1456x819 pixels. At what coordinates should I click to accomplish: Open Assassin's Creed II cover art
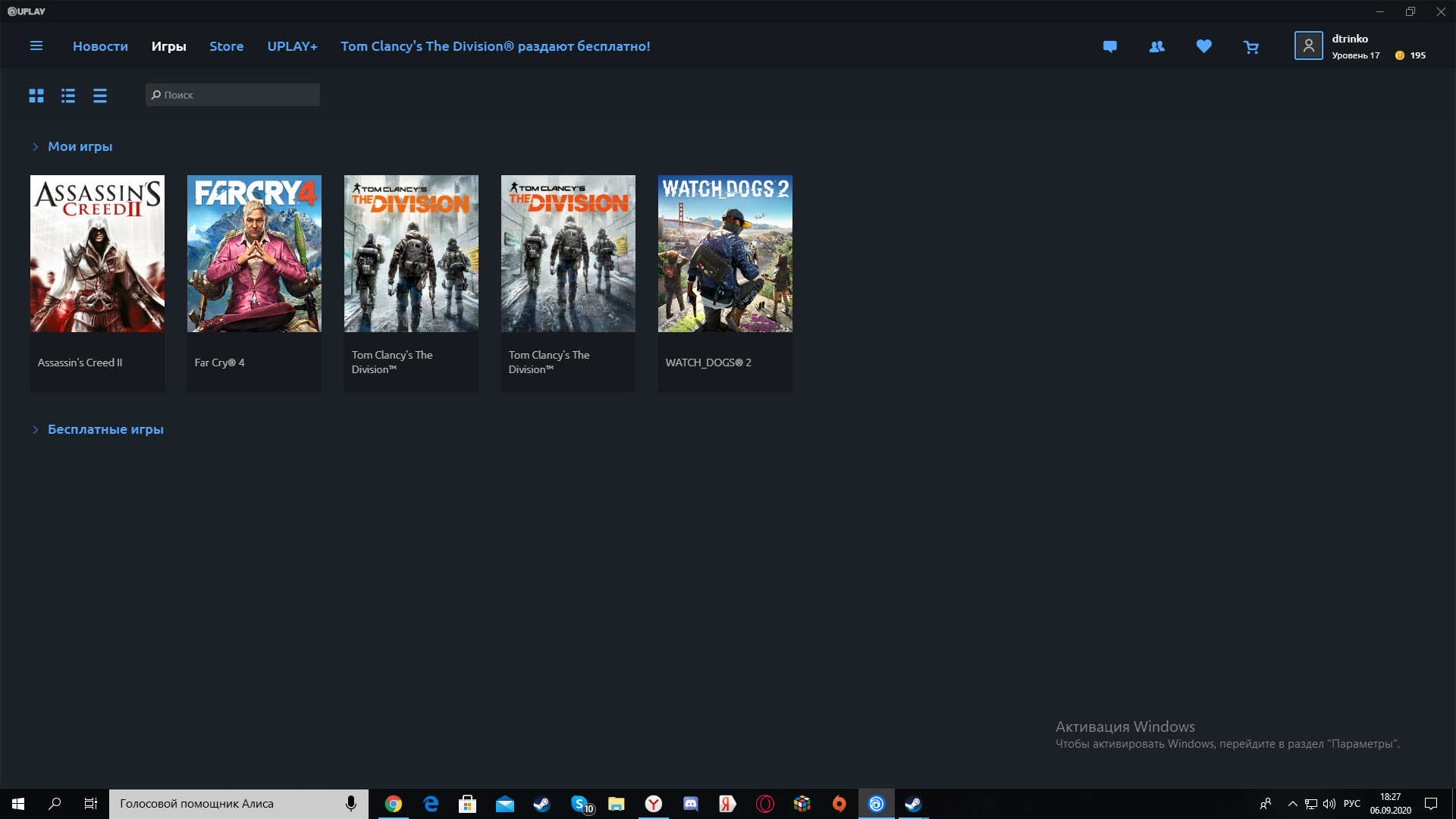pyautogui.click(x=97, y=253)
